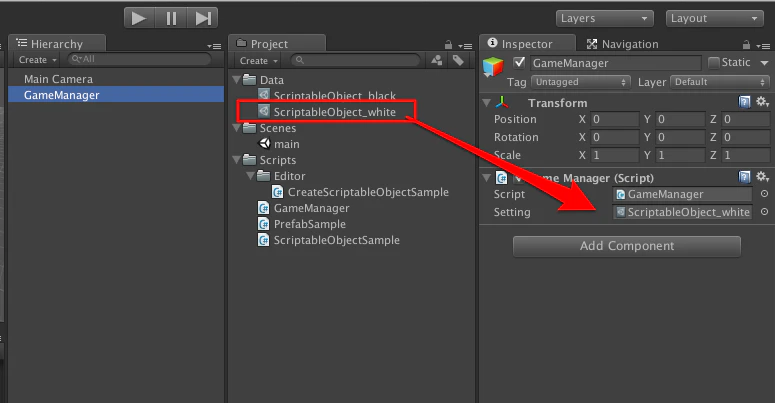Toggle the Project panel lock icon
Viewport: 775px width, 403px height.
(448, 45)
